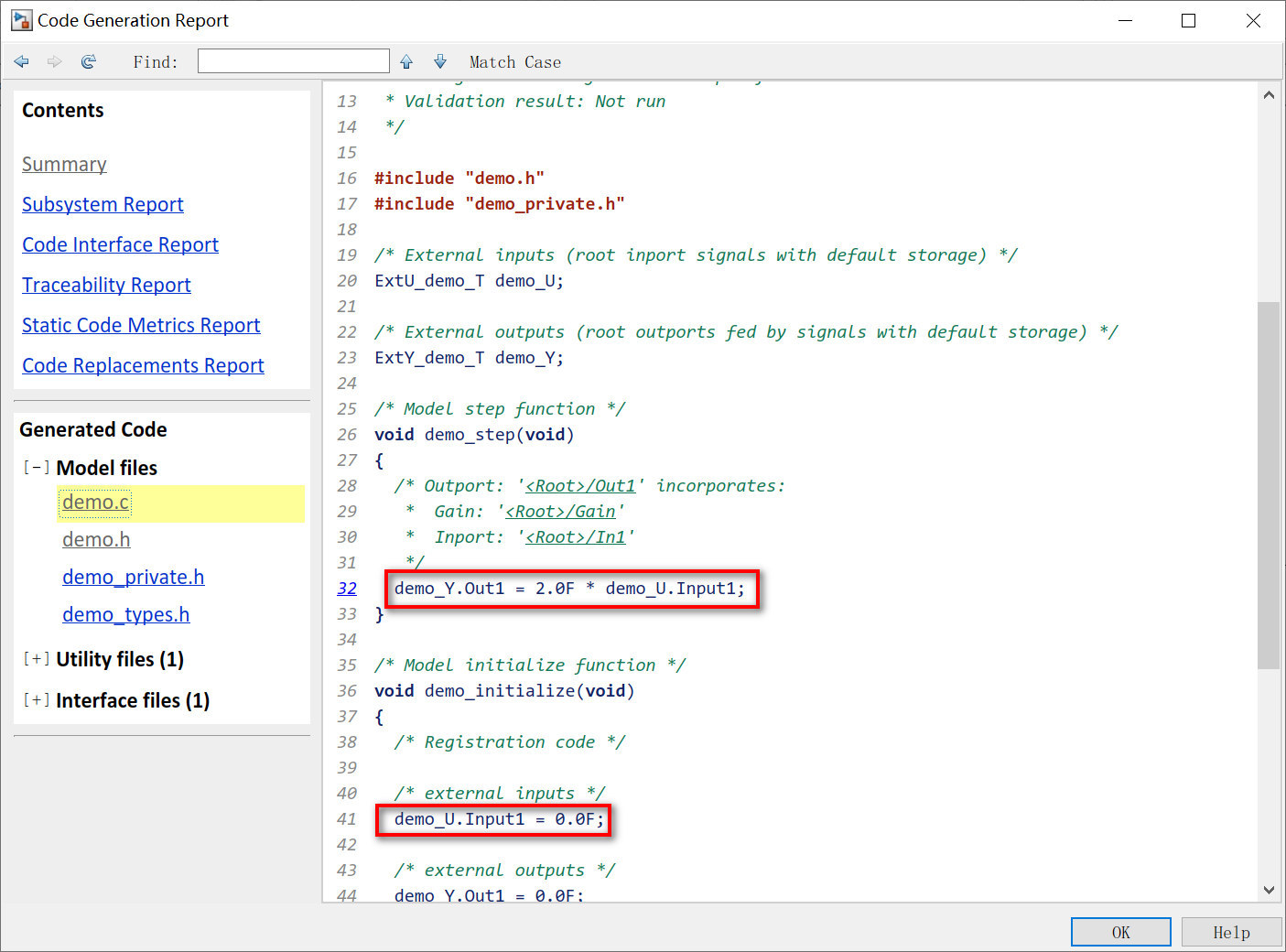This screenshot has width=1286, height=952.
Task: Select the demo.c file
Action: (96, 503)
